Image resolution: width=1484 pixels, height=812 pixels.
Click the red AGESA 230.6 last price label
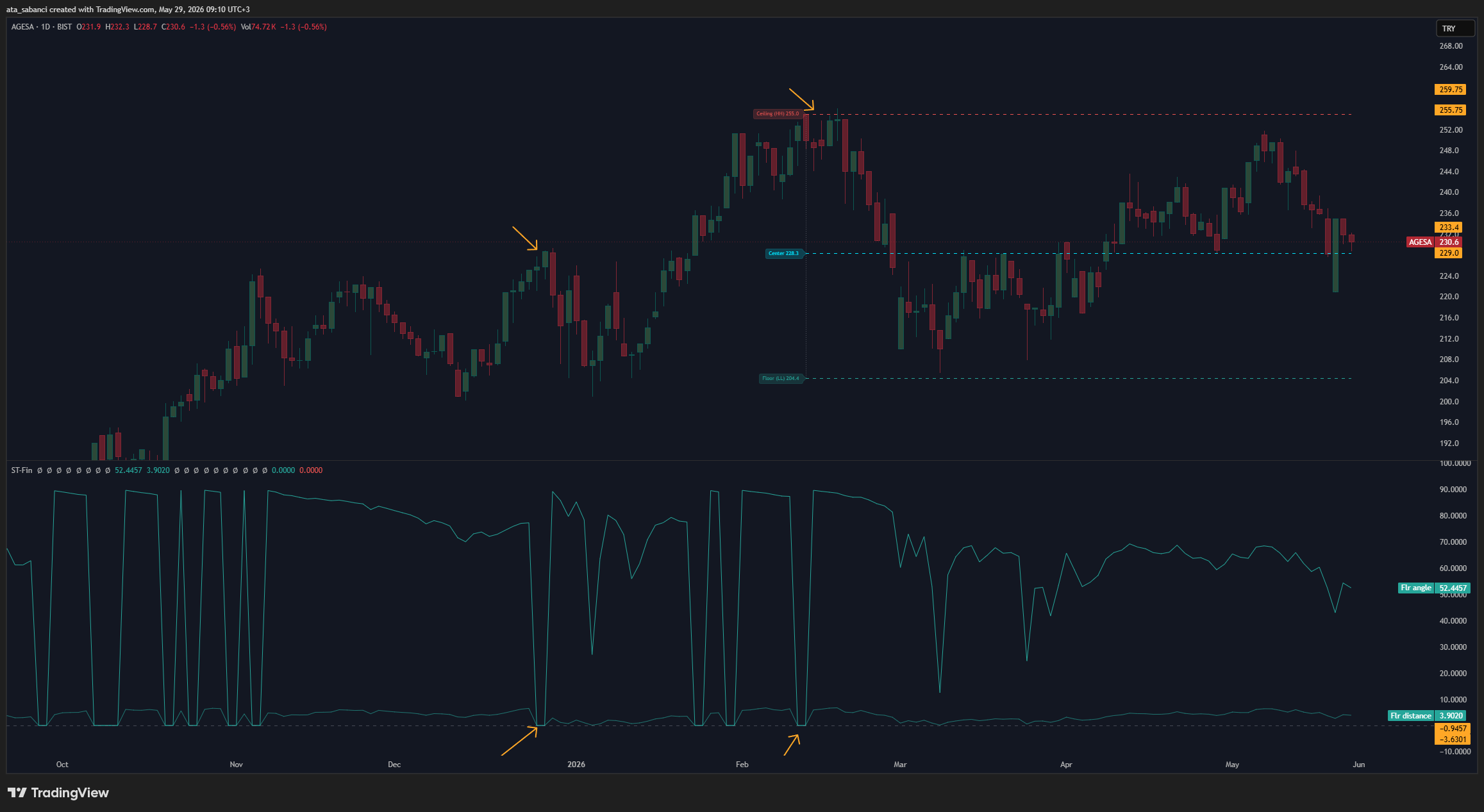click(x=1434, y=242)
